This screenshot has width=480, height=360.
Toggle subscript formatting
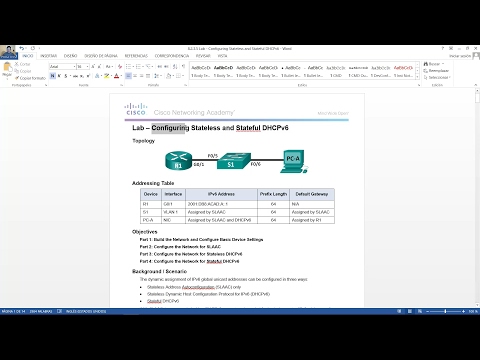(x=82, y=76)
